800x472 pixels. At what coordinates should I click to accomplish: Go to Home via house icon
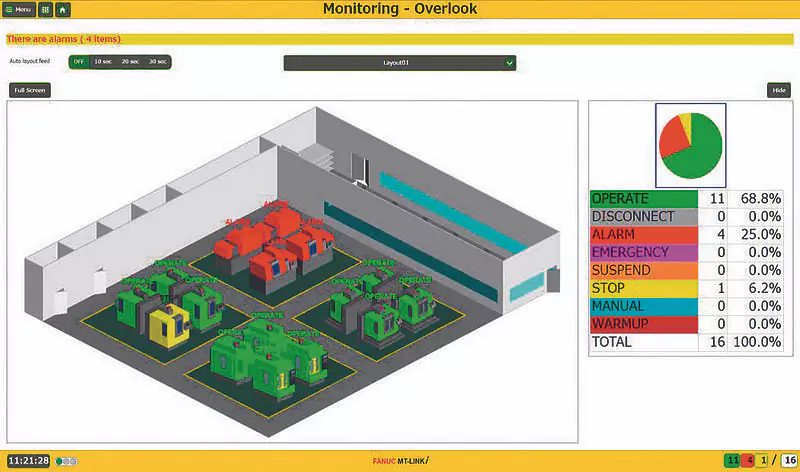(x=63, y=9)
